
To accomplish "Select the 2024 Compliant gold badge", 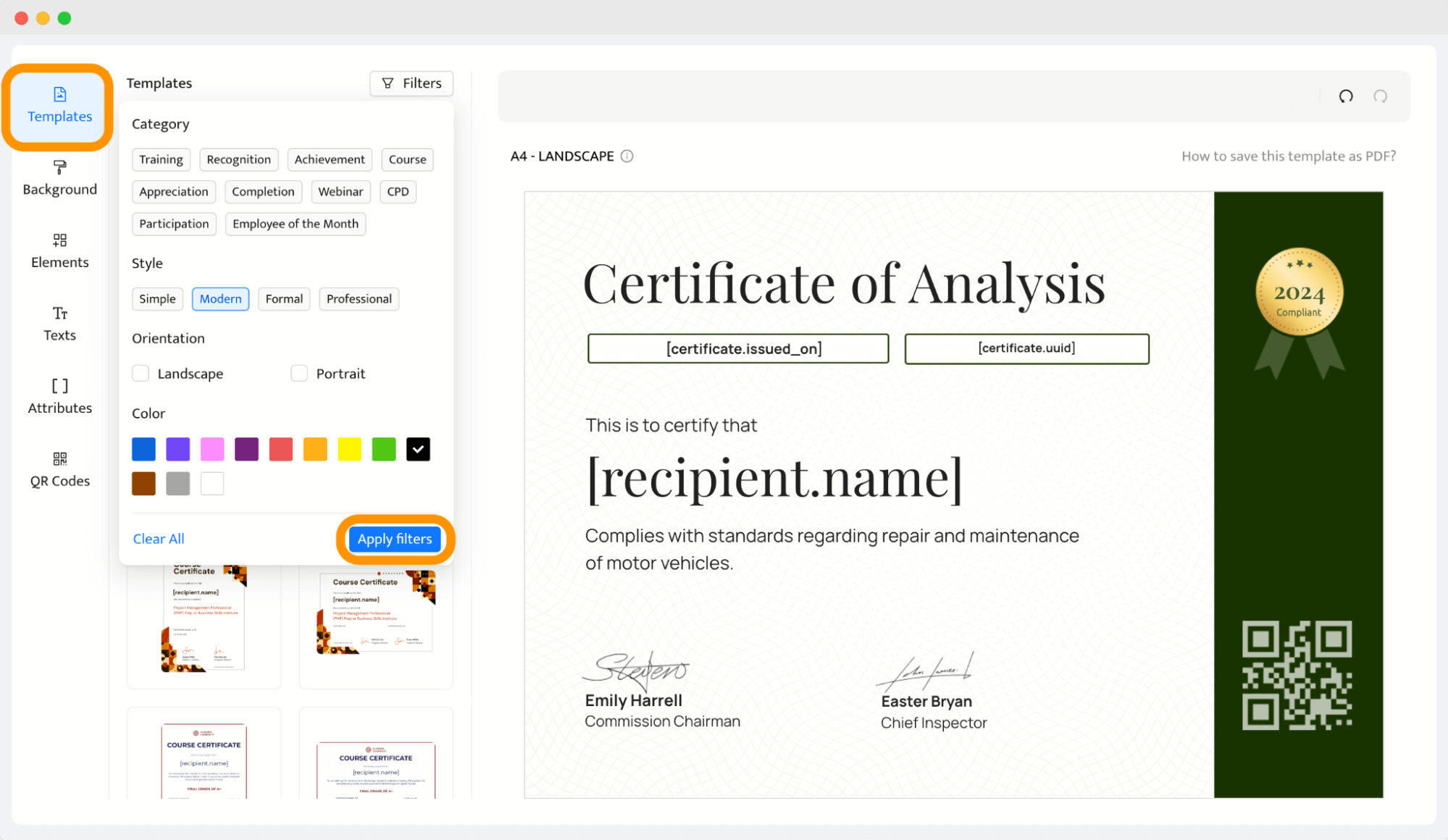I will [x=1300, y=312].
